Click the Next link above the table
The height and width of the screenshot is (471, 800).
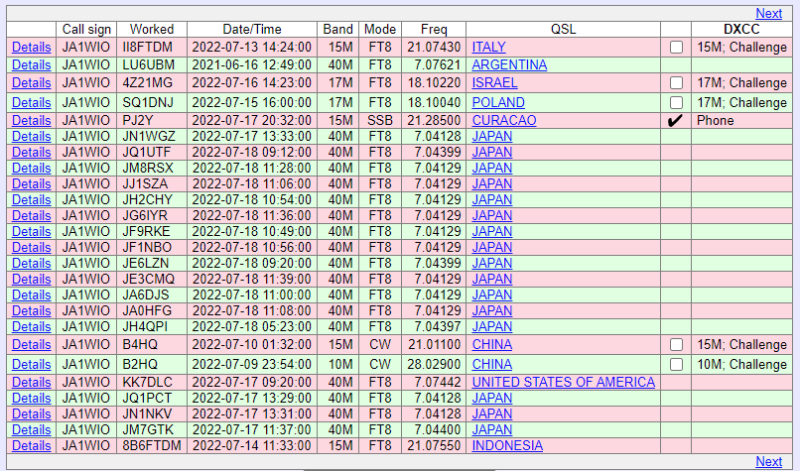(x=769, y=13)
